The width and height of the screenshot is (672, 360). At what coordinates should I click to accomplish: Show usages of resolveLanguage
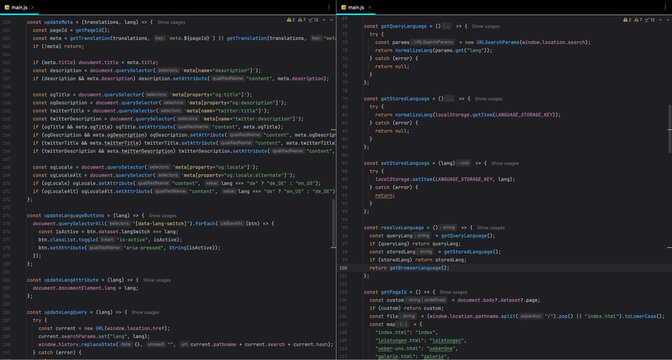(491, 228)
